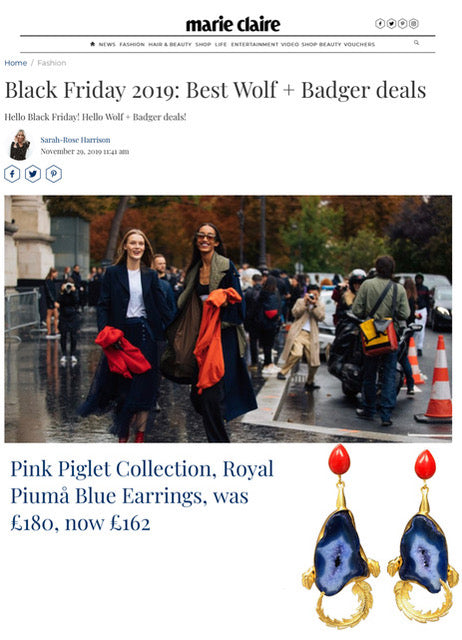Image resolution: width=462 pixels, height=640 pixels.
Task: Click the marie claire logo
Action: (x=233, y=24)
